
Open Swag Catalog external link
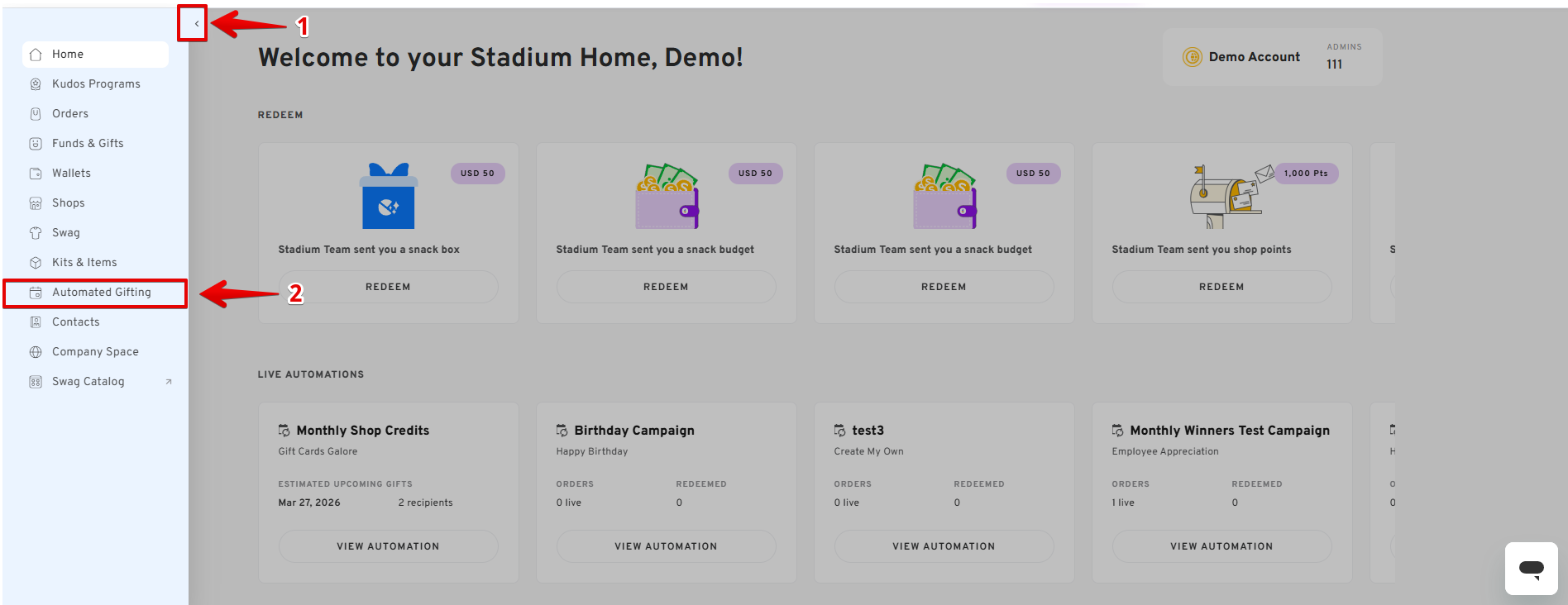coord(88,382)
